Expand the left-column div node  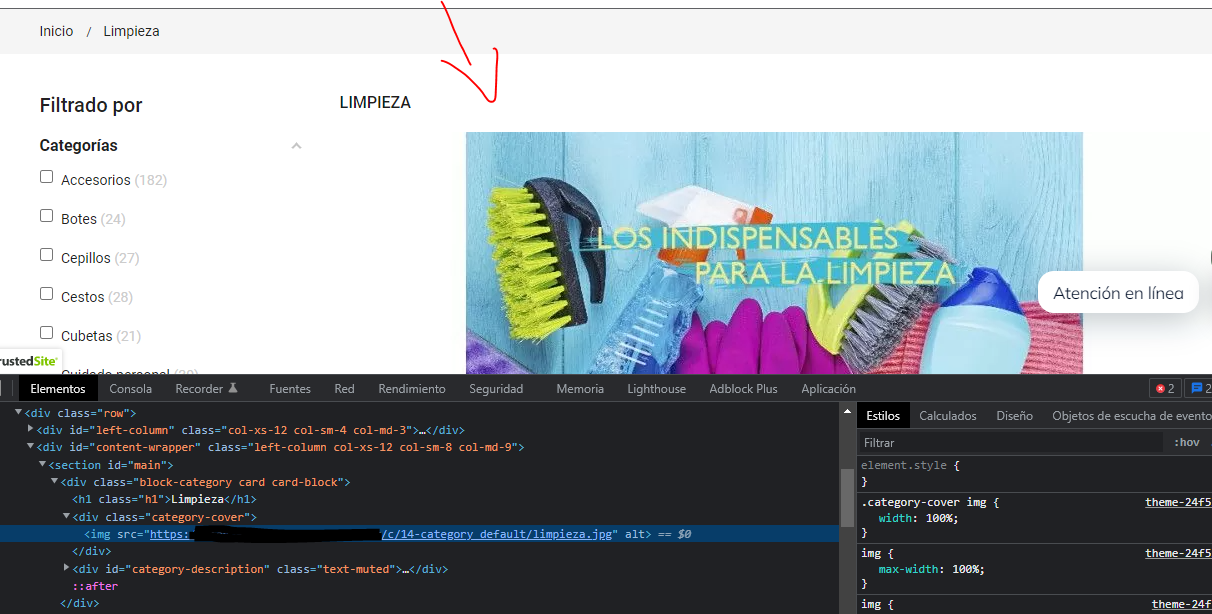pyautogui.click(x=31, y=430)
